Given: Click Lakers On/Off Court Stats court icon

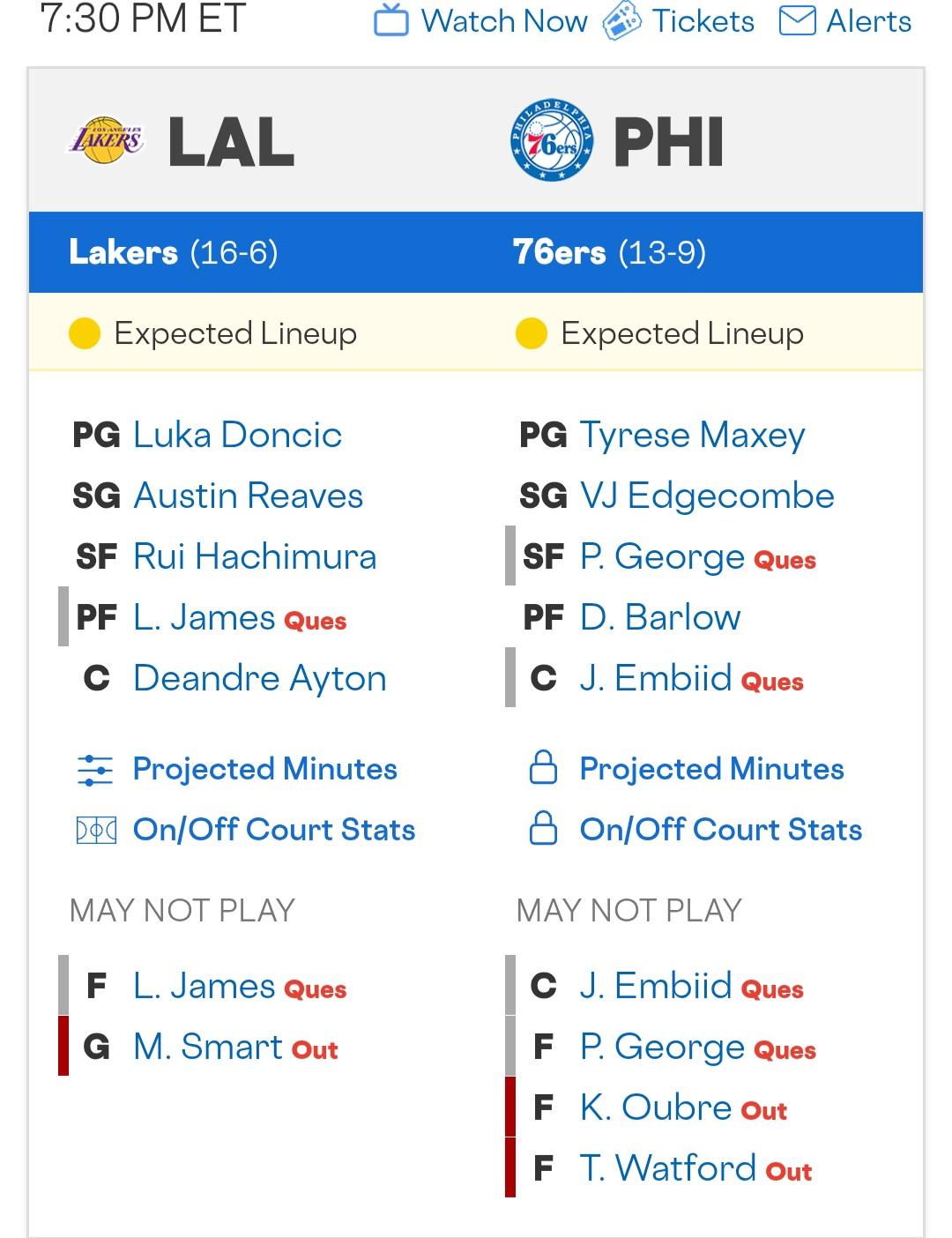Looking at the screenshot, I should [x=96, y=830].
